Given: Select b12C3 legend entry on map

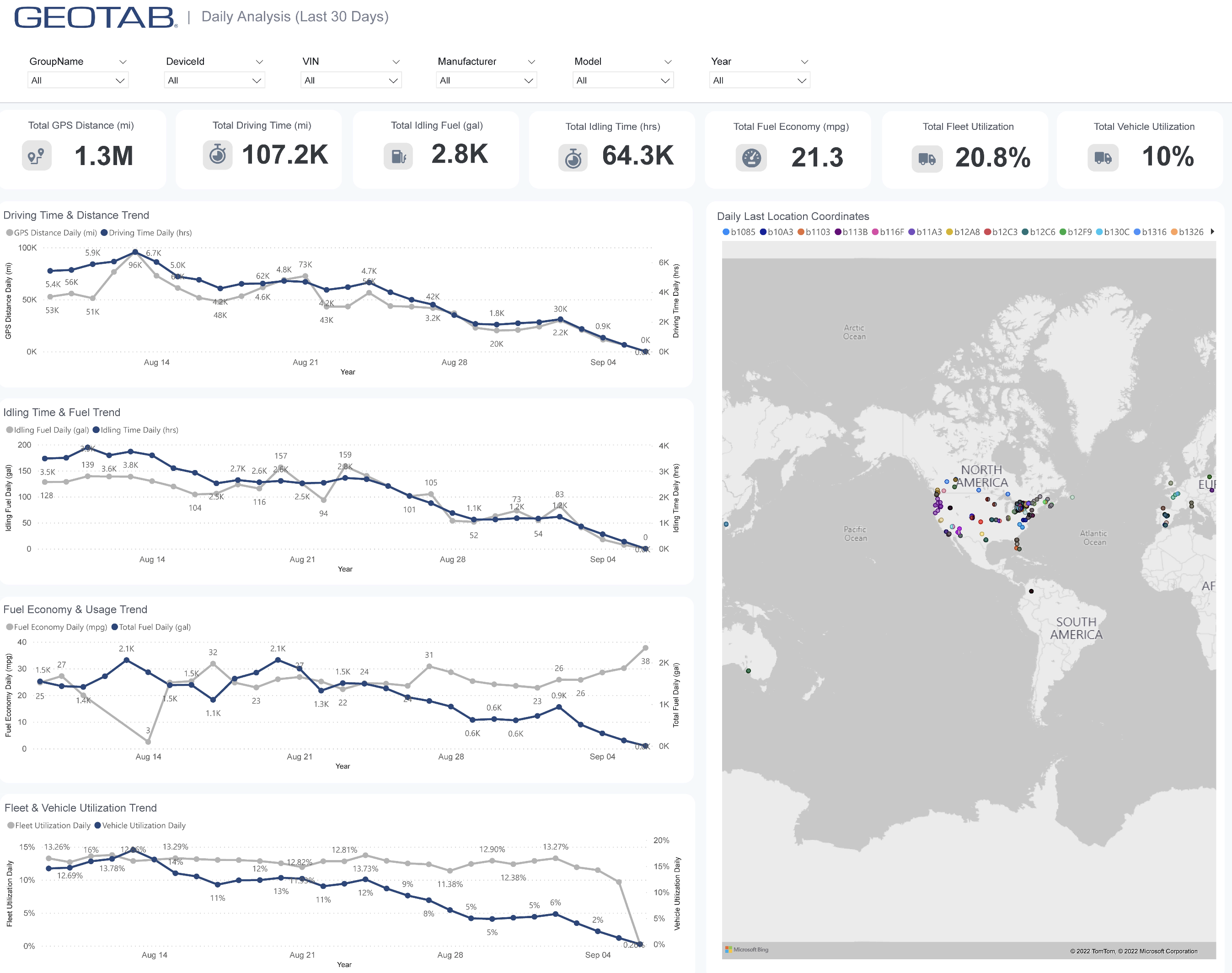Looking at the screenshot, I should pos(1001,232).
